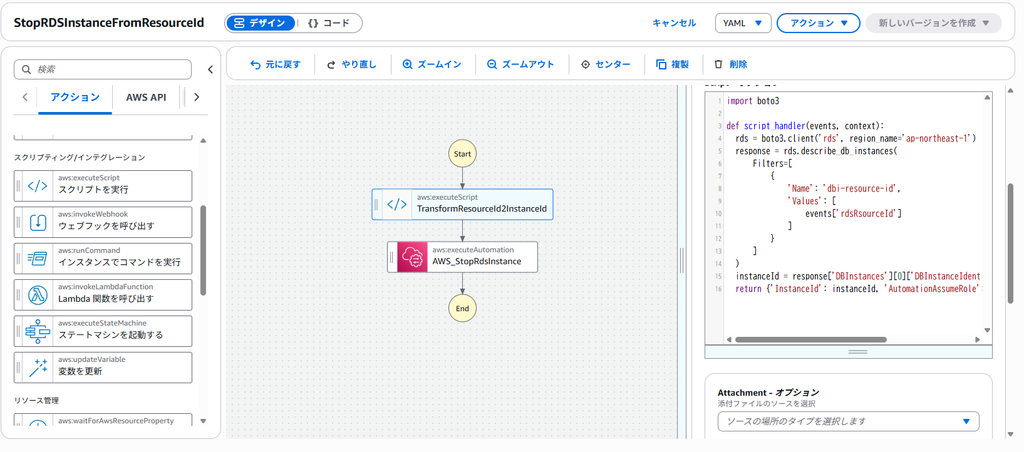Select TransformResourceId2InstanceId step node

tap(462, 204)
